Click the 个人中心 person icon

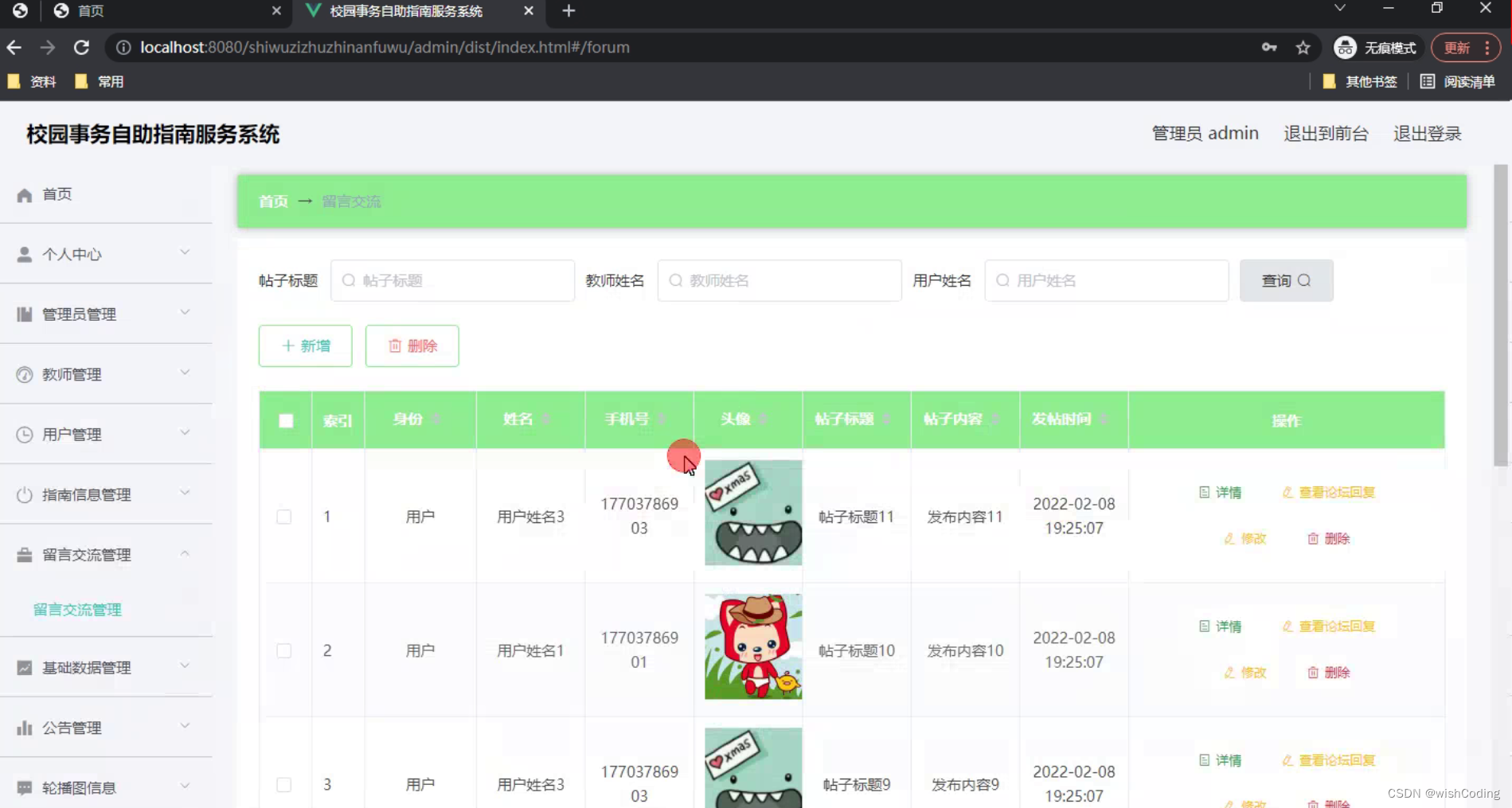tap(24, 254)
